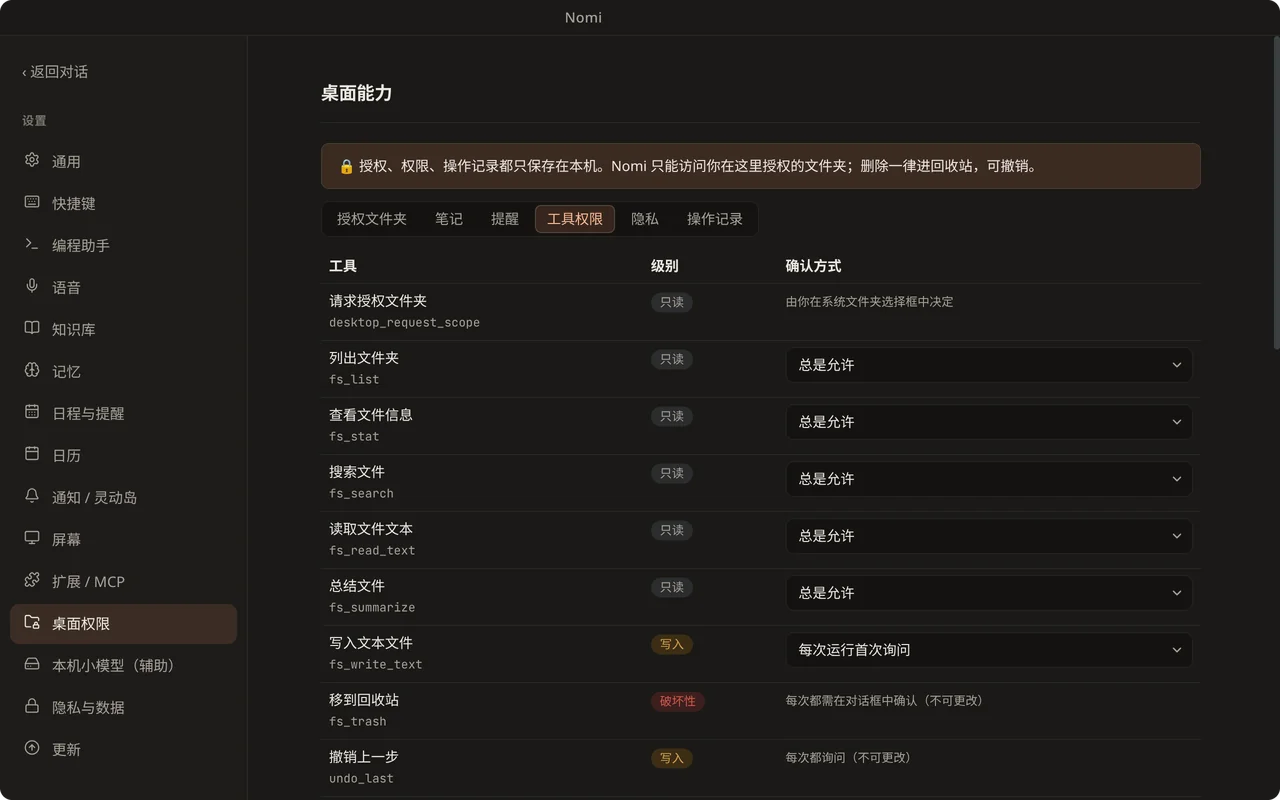Screen dimensions: 1280x800
Task: Switch to the 笔记 tab
Action: click(x=449, y=219)
